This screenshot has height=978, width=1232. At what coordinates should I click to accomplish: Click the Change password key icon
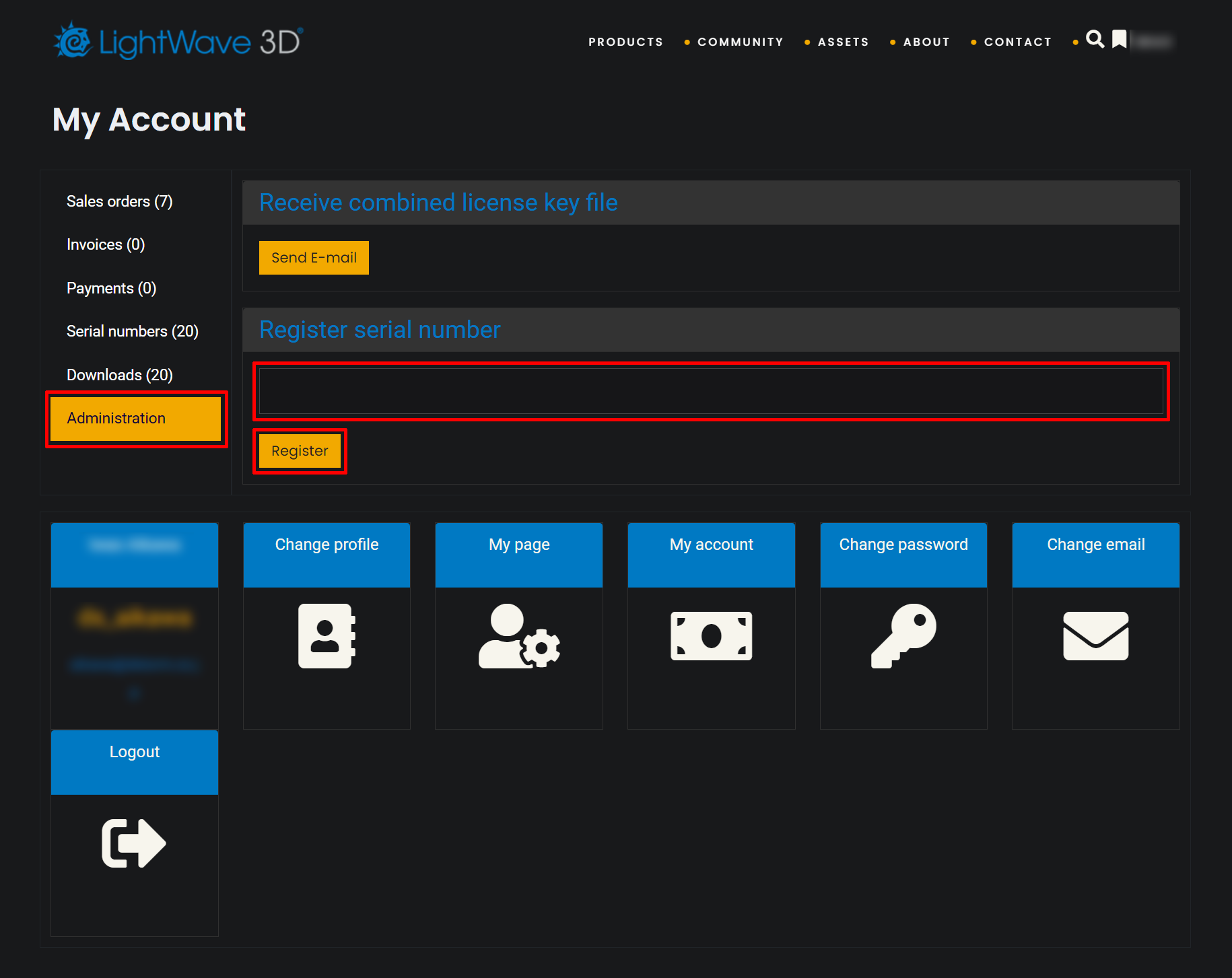(x=903, y=636)
